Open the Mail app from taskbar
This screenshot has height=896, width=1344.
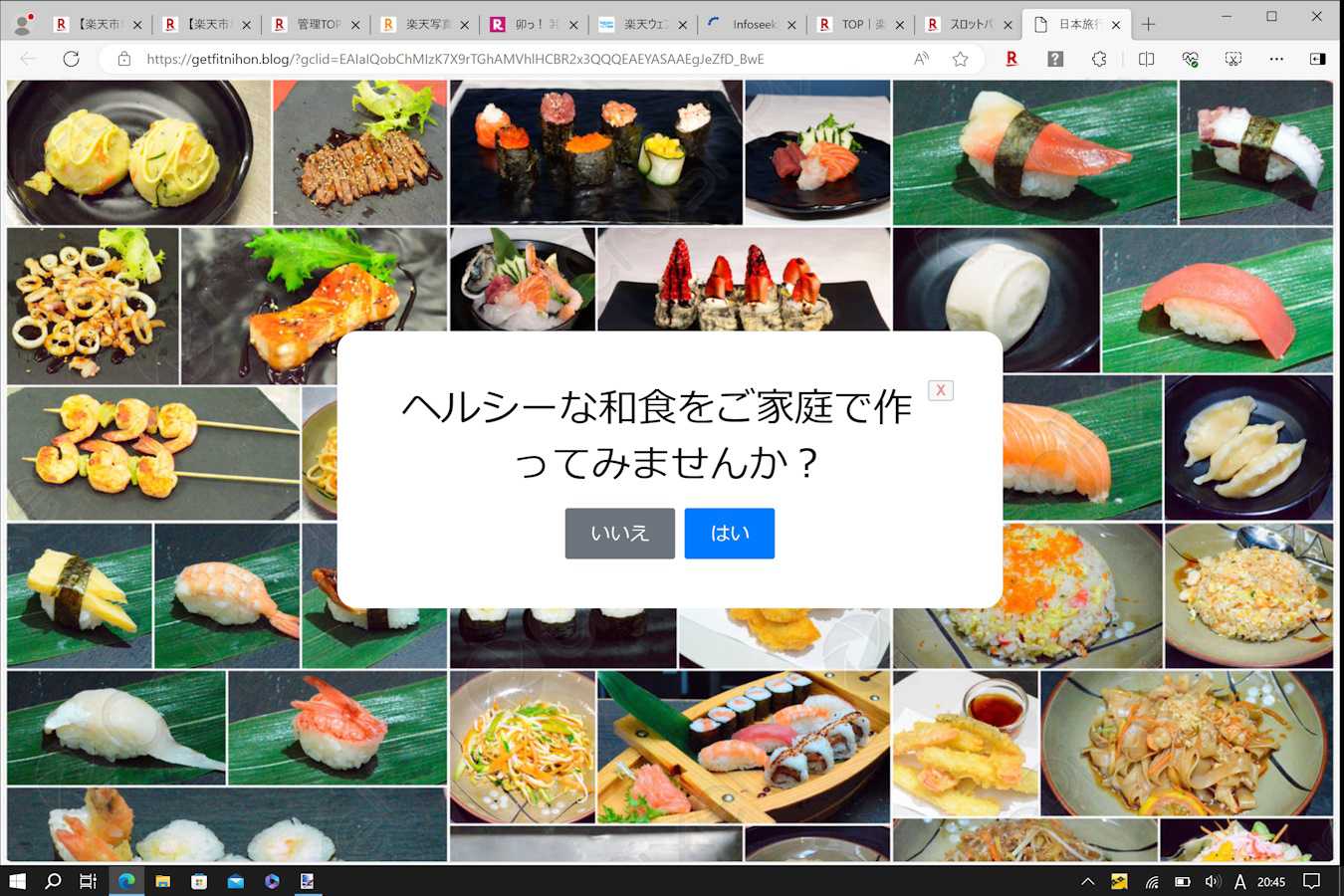pyautogui.click(x=236, y=881)
